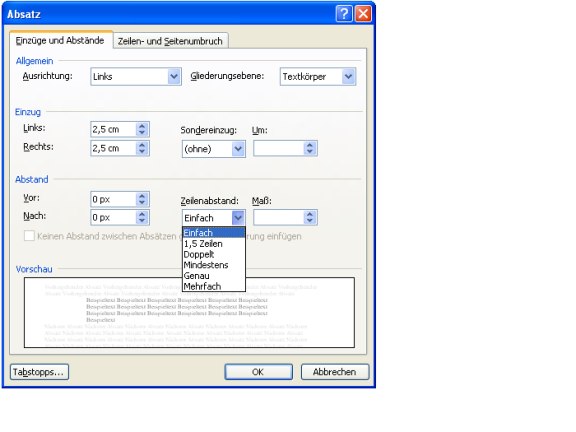Increase the Maß value with up arrow

[x=310, y=214]
